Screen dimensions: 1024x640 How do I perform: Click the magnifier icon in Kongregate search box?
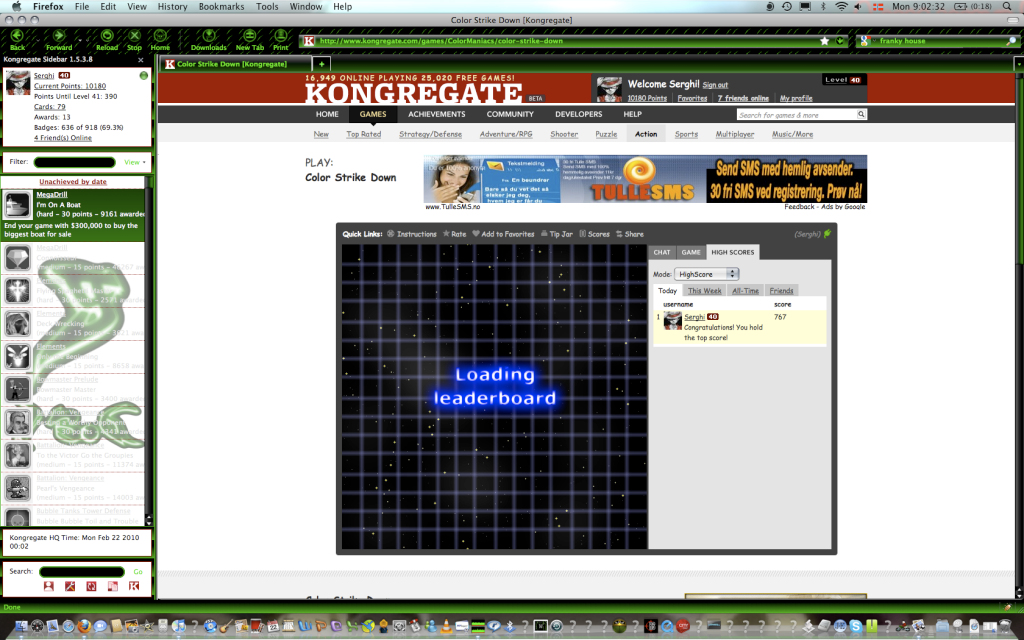coord(861,114)
